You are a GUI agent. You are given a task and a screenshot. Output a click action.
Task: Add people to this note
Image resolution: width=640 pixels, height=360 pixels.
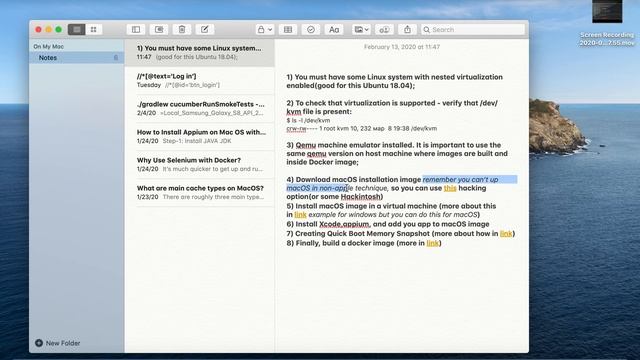384,29
